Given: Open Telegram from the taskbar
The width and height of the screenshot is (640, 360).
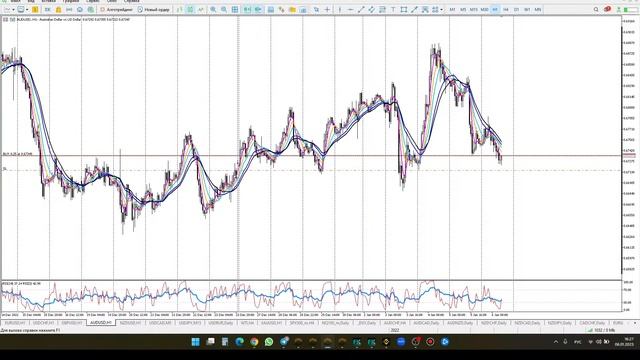Looking at the screenshot, I should [284, 342].
